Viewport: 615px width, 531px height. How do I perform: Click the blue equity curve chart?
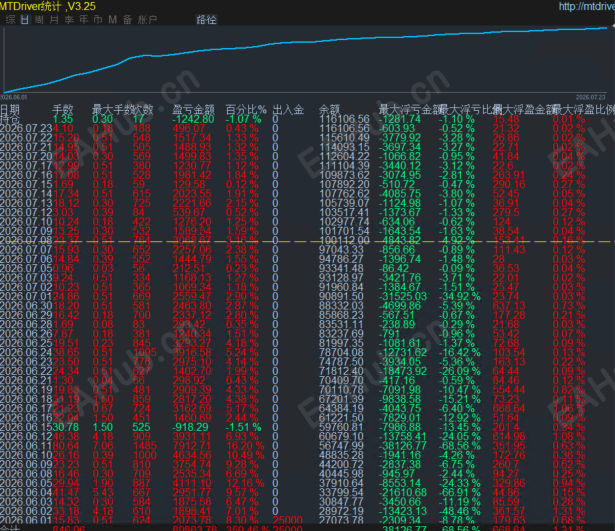point(306,59)
